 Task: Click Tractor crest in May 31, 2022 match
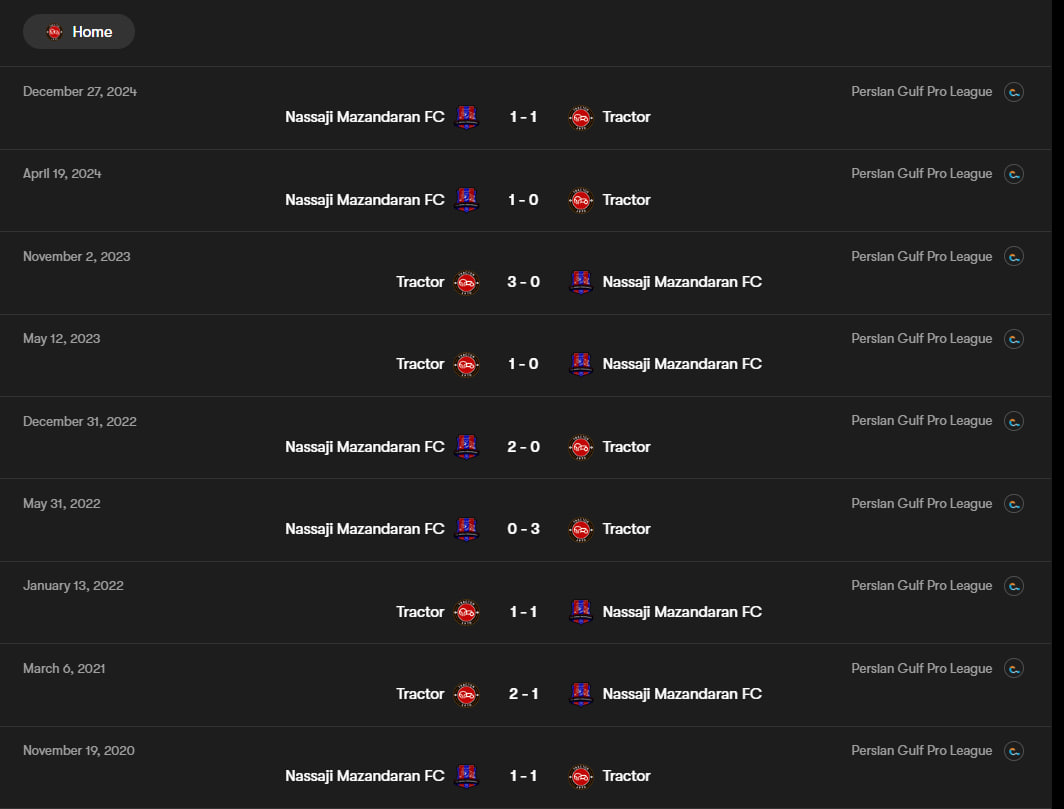(581, 529)
